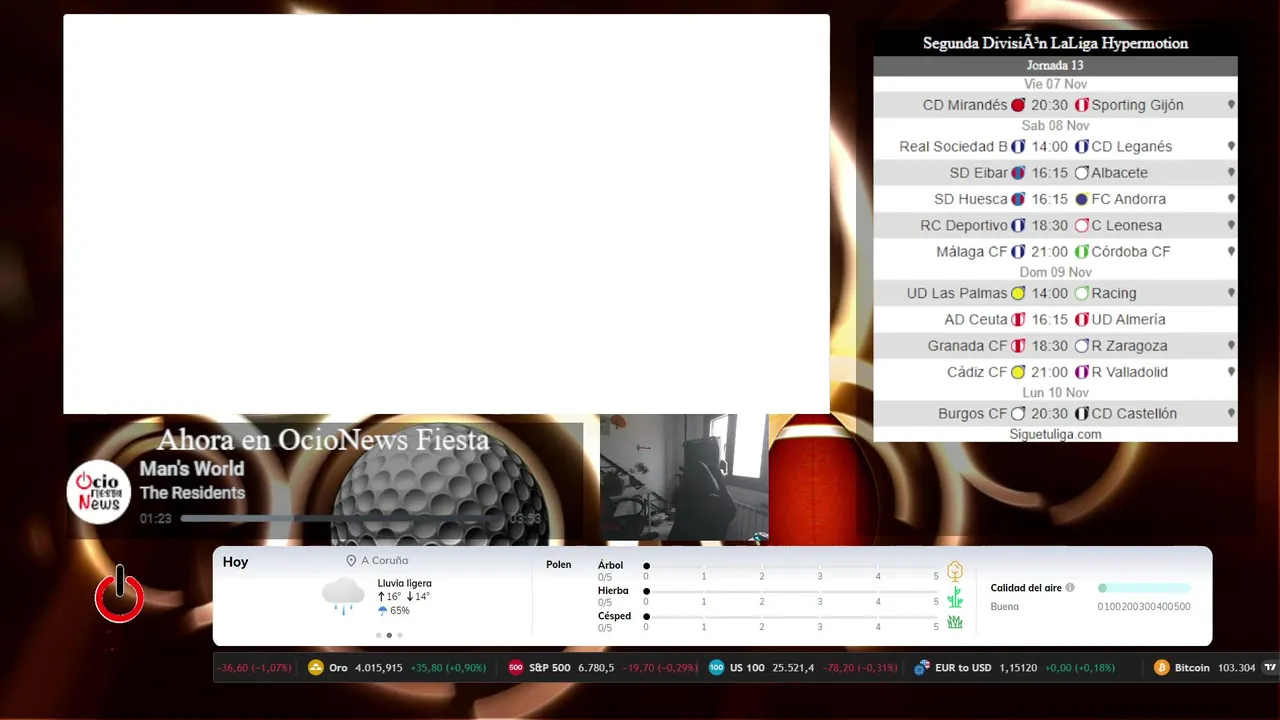This screenshot has width=1280, height=720.
Task: Click the A Coruña location pin icon
Action: pyautogui.click(x=351, y=561)
